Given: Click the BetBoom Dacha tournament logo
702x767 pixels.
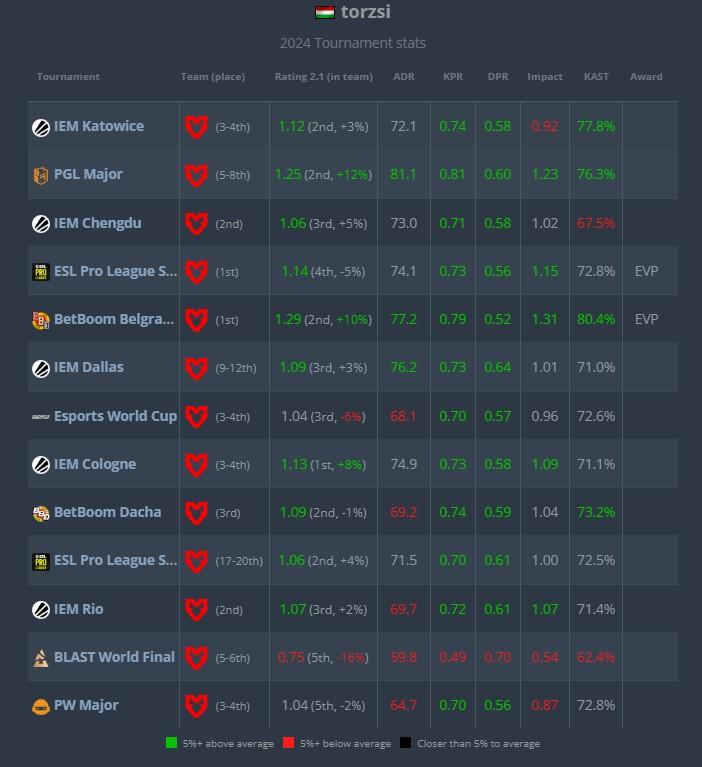Looking at the screenshot, I should 40,513.
